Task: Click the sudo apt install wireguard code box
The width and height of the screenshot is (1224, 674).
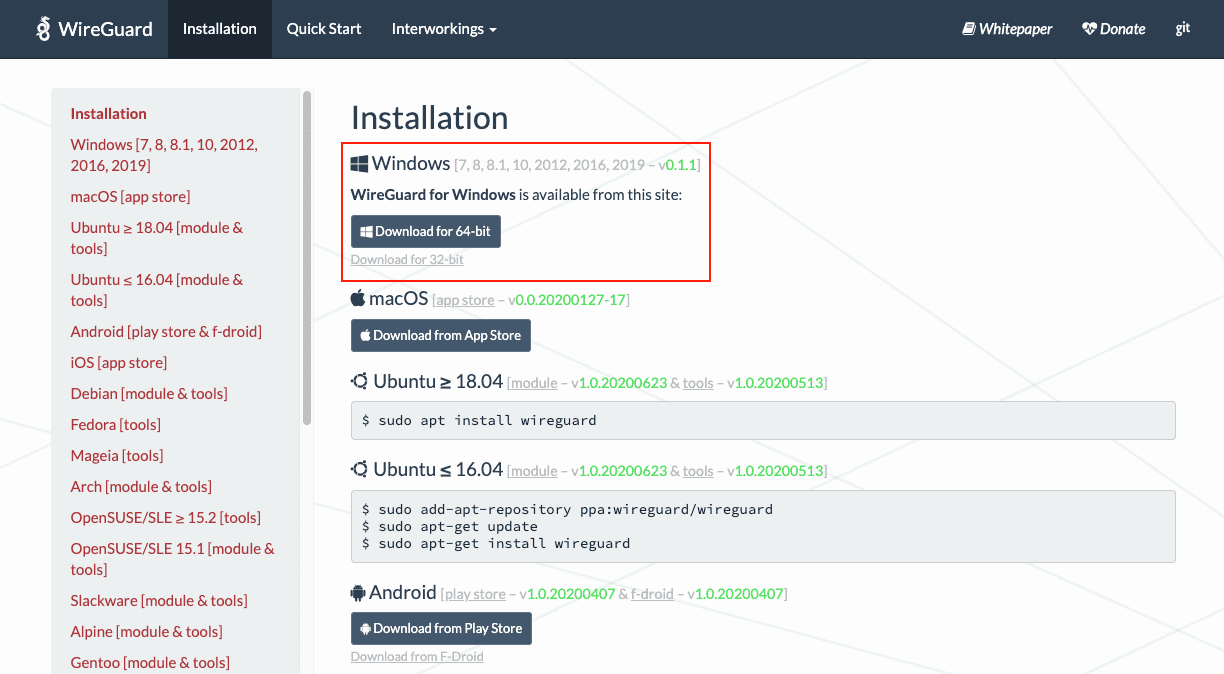Action: (762, 421)
